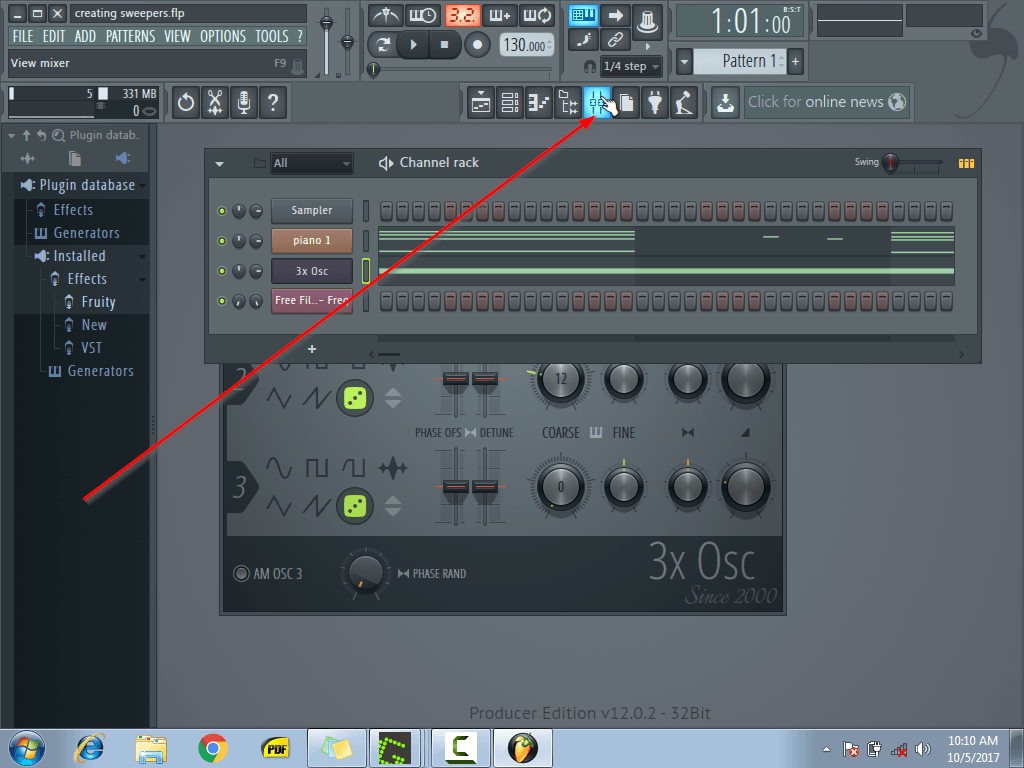
Task: Click the highlighted View mixer icon
Action: point(597,103)
